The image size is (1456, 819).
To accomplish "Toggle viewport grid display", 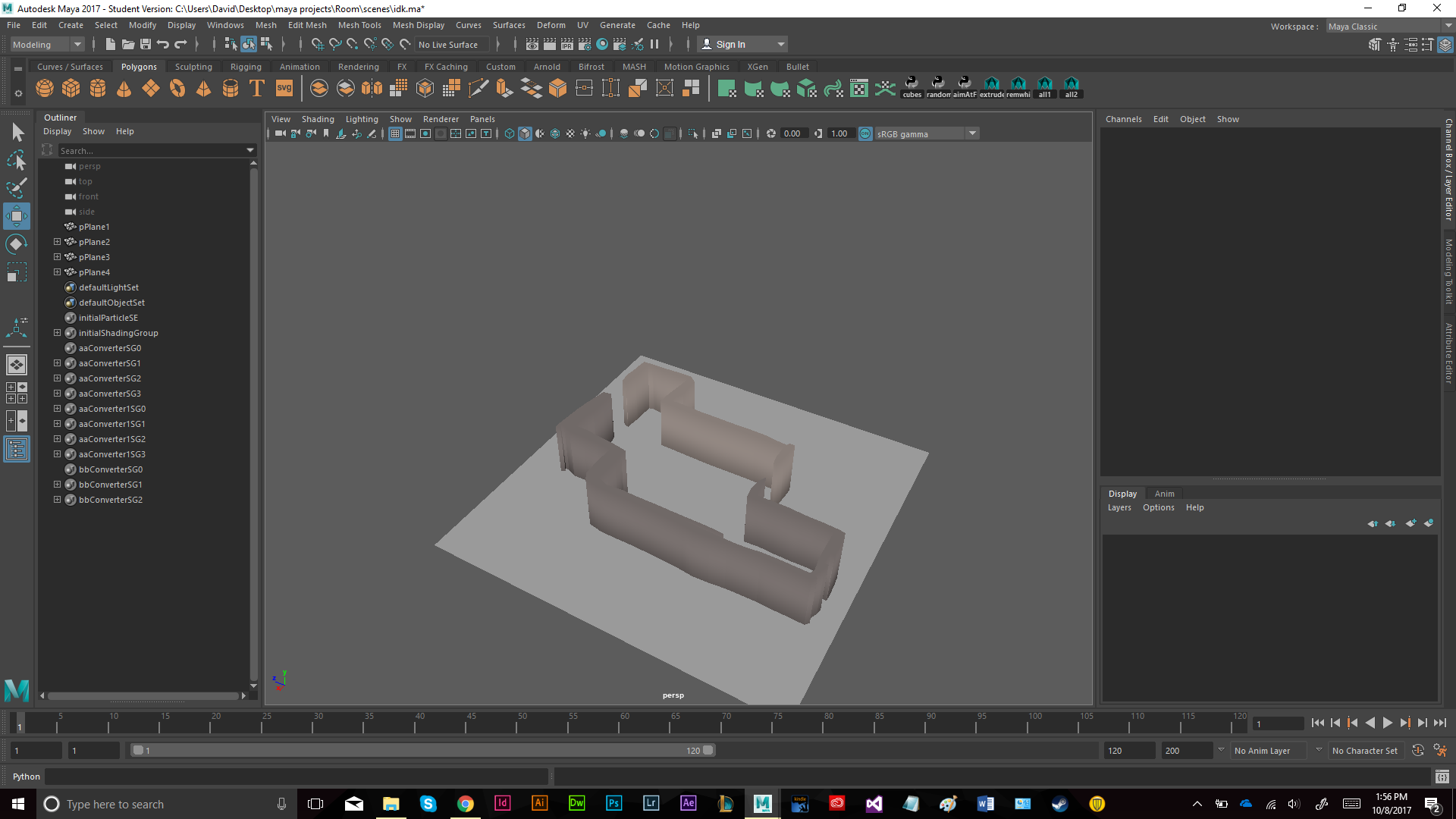I will pyautogui.click(x=395, y=134).
